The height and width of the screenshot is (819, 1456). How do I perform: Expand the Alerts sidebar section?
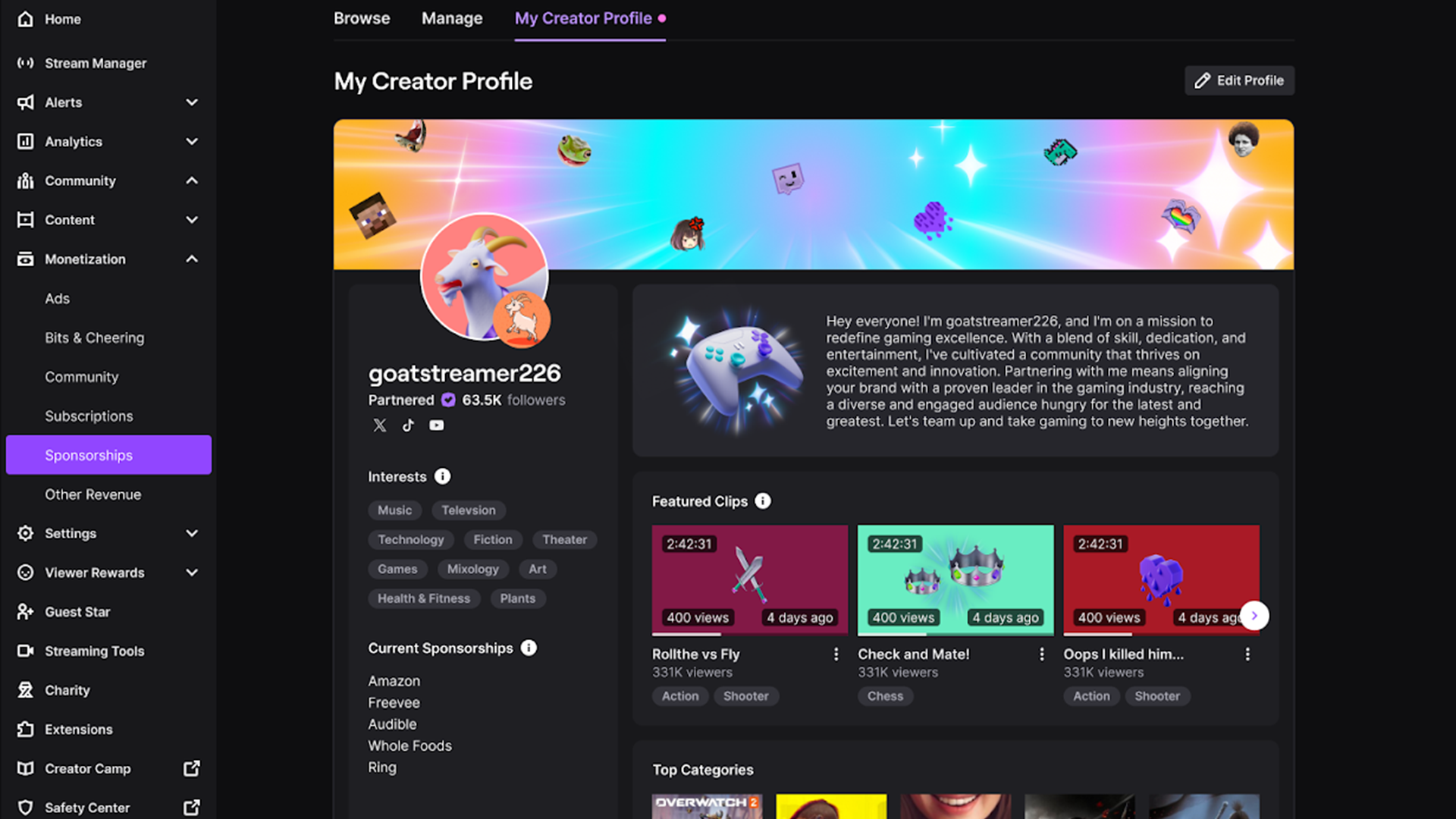click(x=192, y=102)
